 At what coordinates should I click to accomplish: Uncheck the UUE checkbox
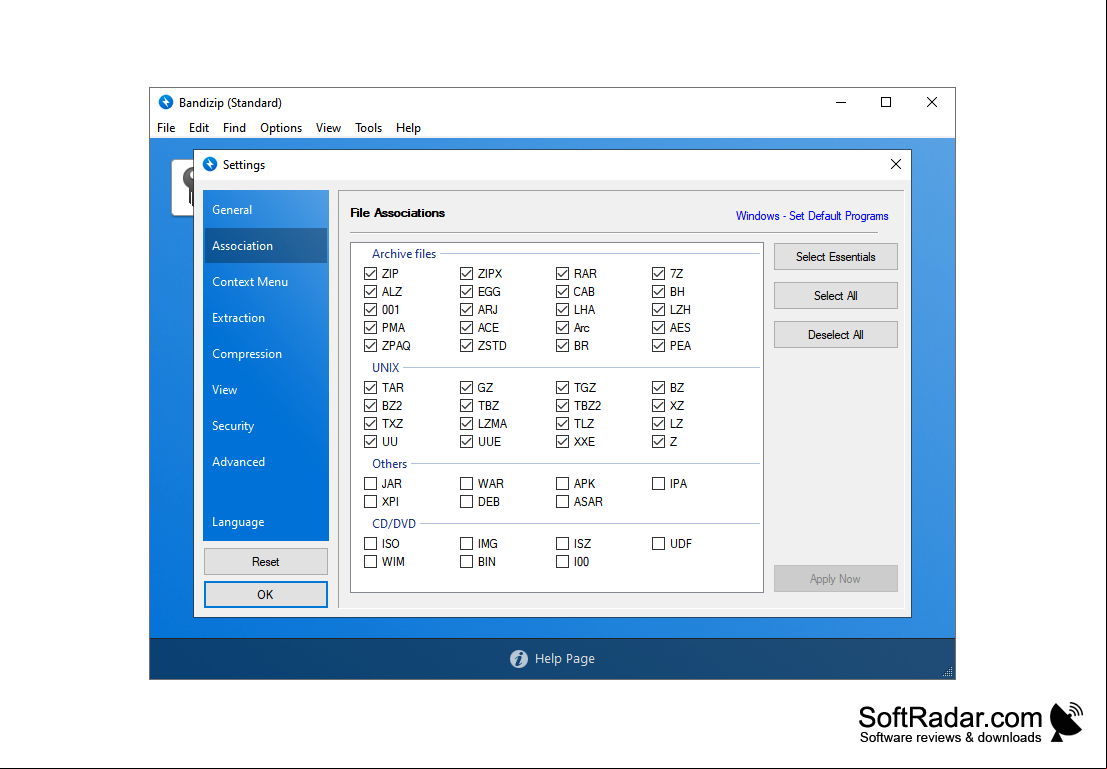click(467, 442)
